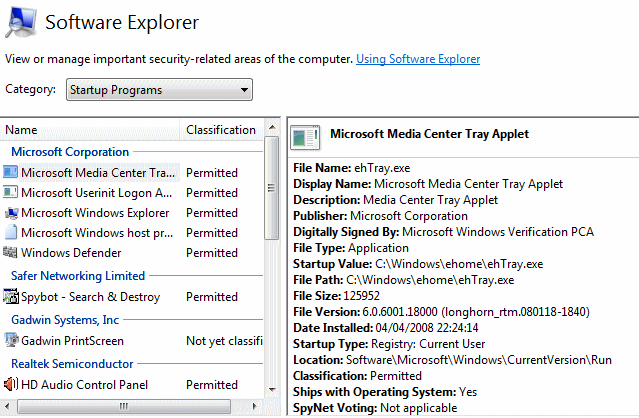Open the Category dropdown showing Startup Programs
The height and width of the screenshot is (418, 639).
[x=158, y=91]
